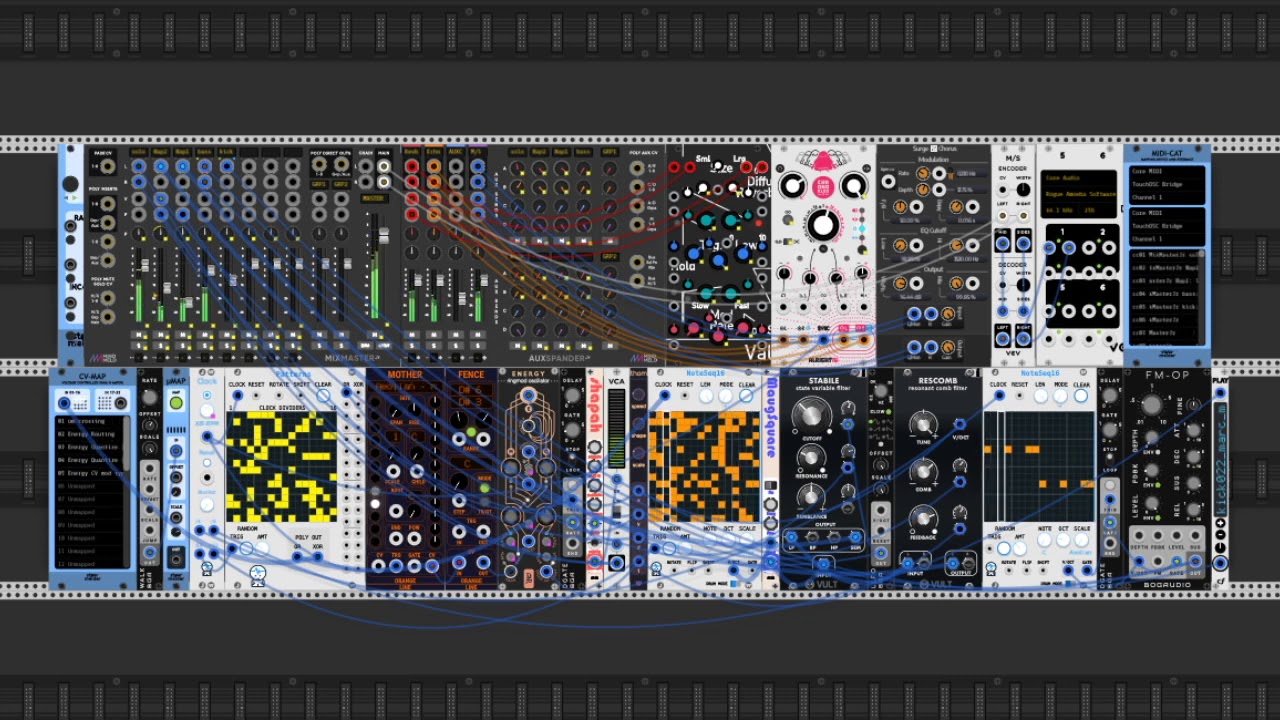Click the Rescomb TUNE knob
Image resolution: width=1280 pixels, height=720 pixels.
pyautogui.click(x=923, y=424)
